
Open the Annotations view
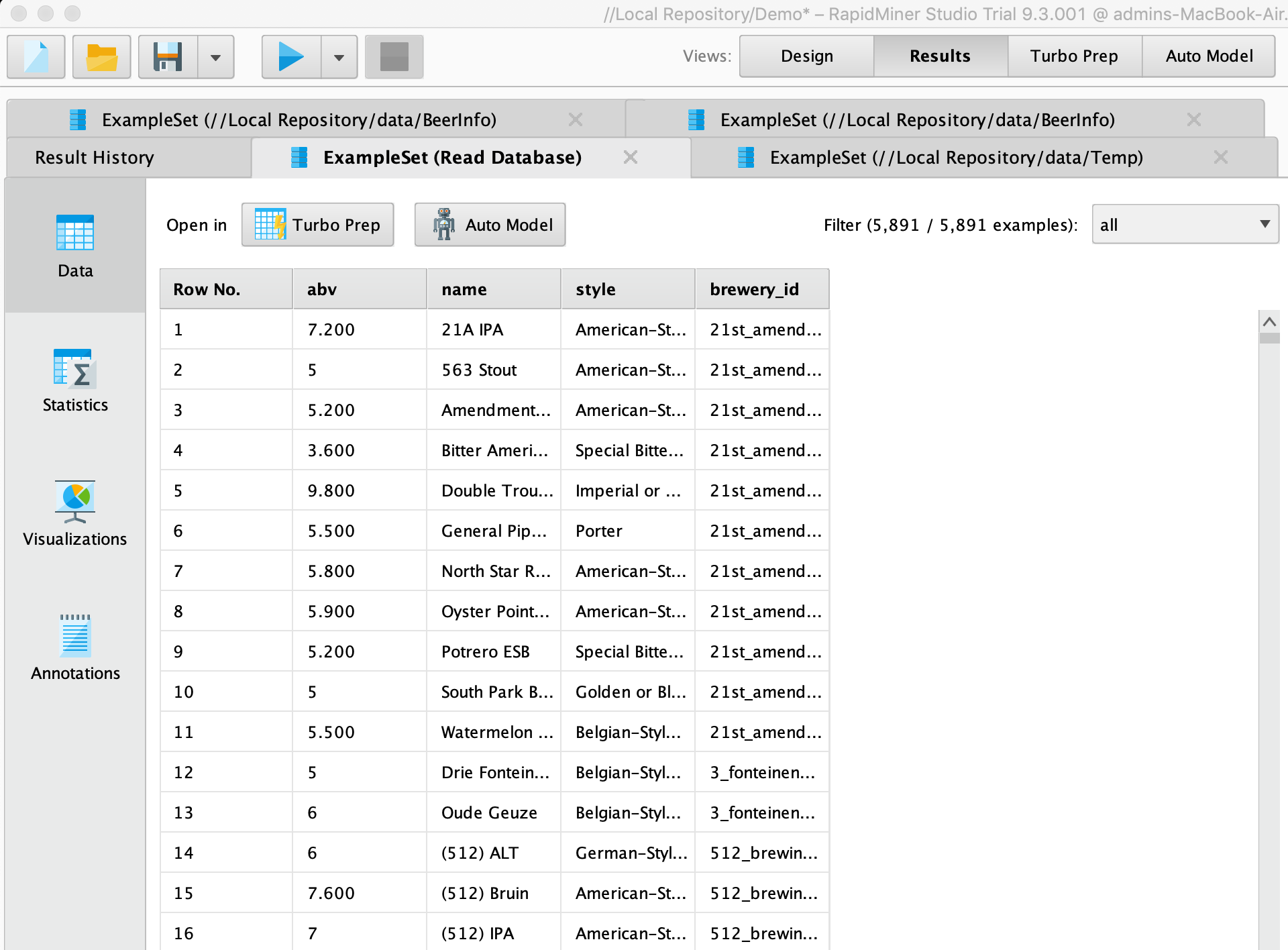coord(74,647)
